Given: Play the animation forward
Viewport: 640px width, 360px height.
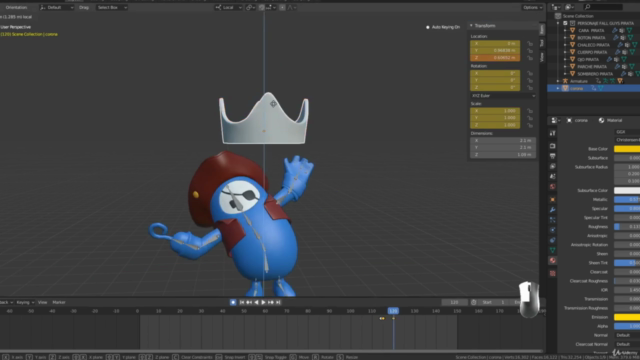Looking at the screenshot, I should [263, 302].
